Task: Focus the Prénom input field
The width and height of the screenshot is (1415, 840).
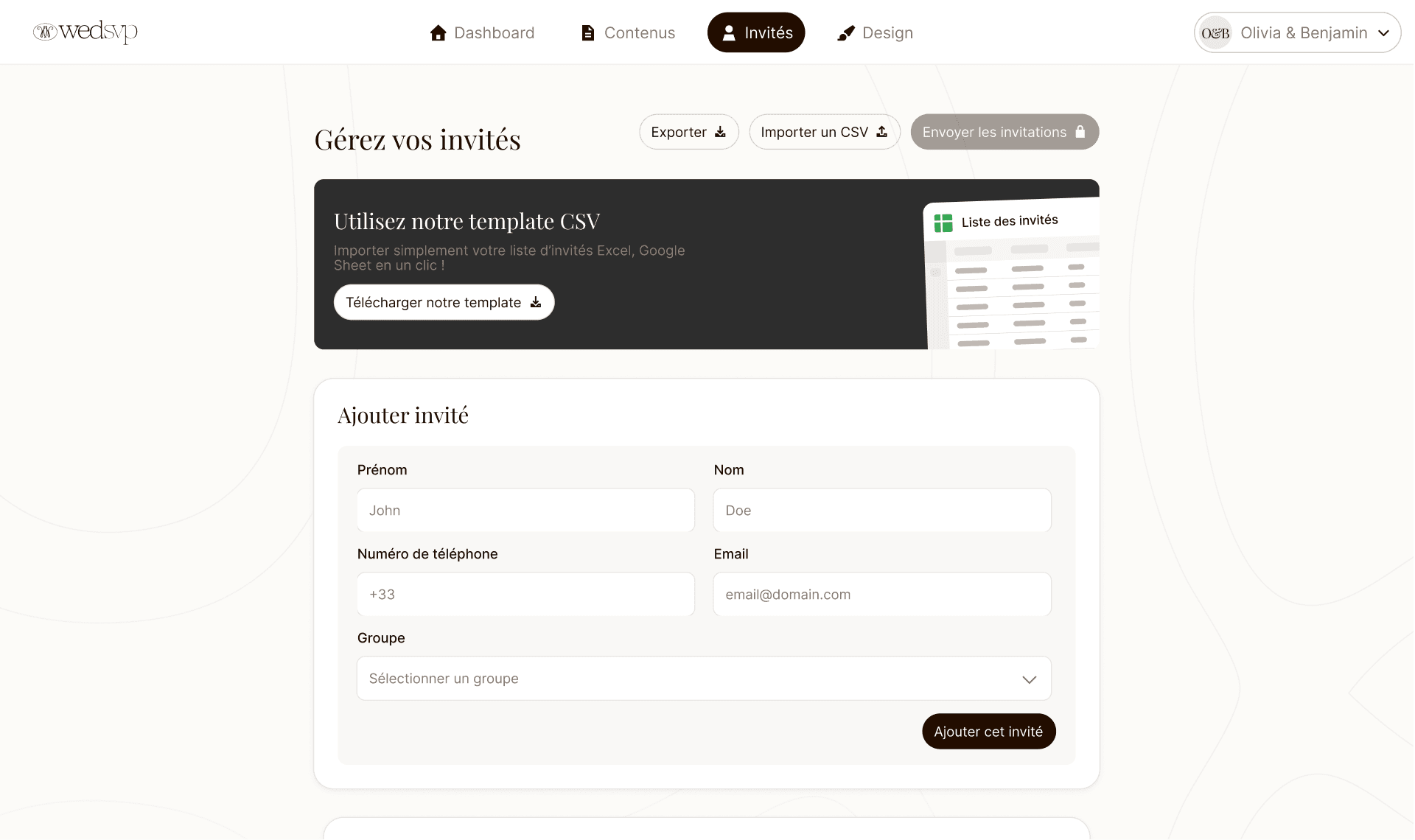Action: (x=525, y=510)
